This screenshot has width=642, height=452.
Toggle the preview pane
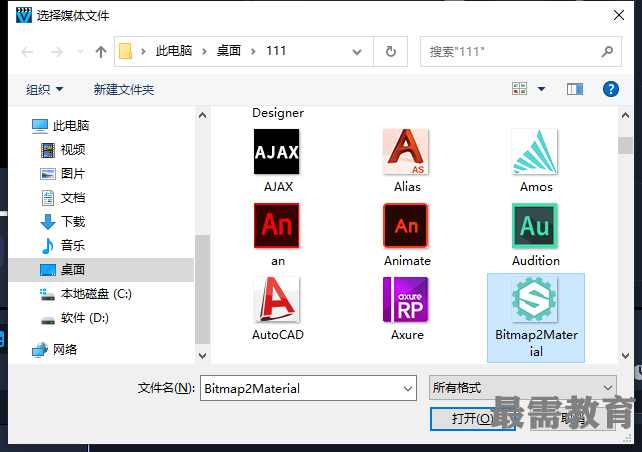575,89
